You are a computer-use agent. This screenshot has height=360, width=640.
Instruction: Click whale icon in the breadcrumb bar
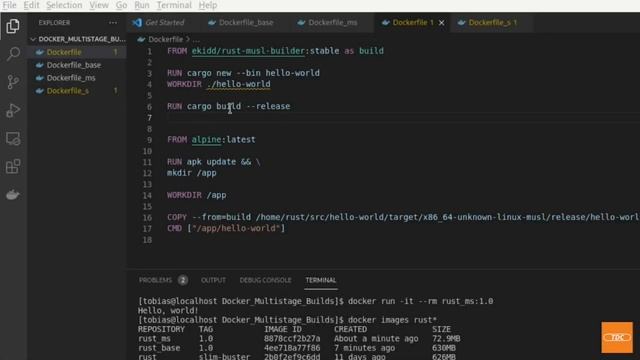click(141, 39)
